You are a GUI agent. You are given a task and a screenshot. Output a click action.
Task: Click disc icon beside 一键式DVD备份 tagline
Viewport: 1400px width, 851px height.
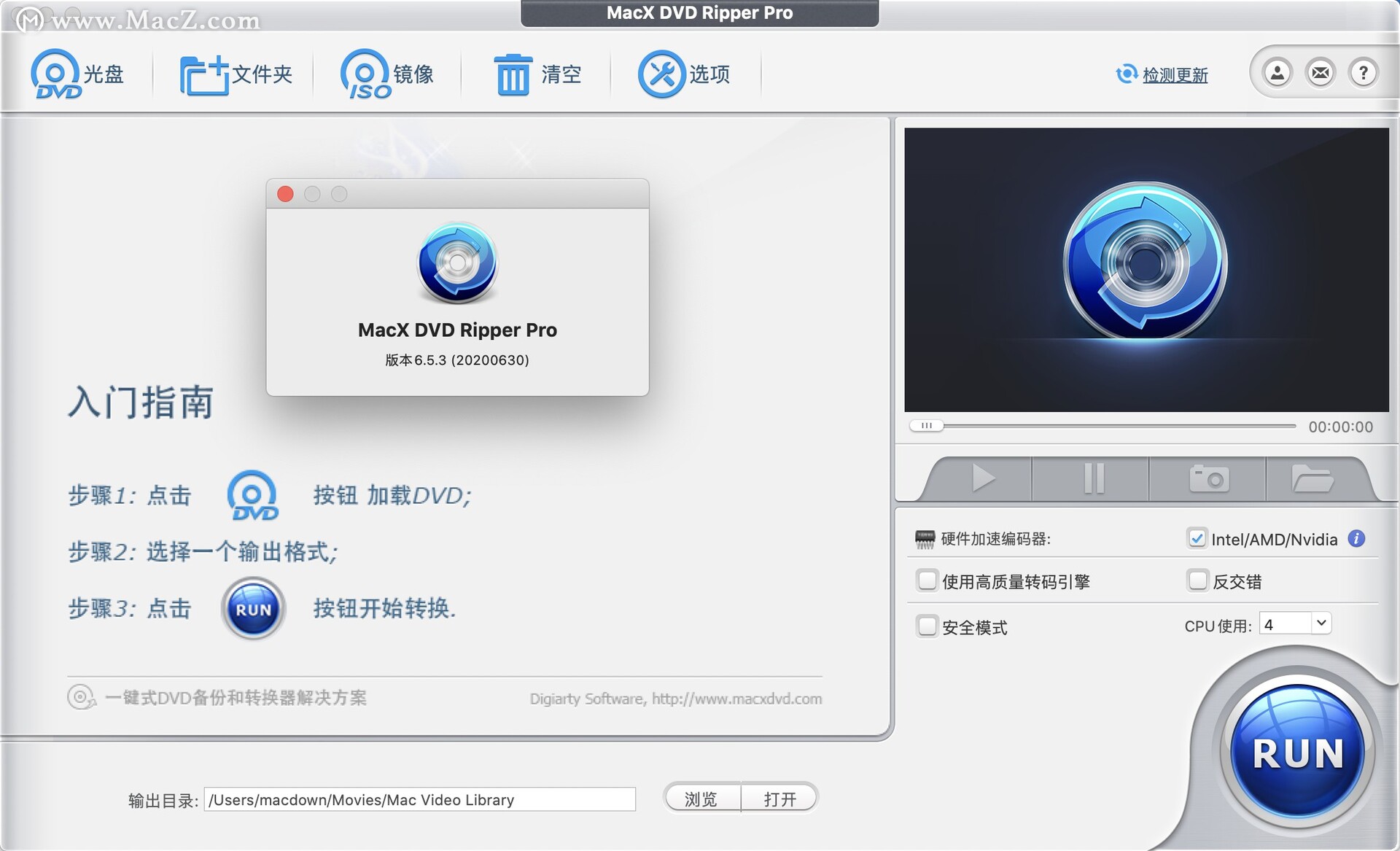pyautogui.click(x=81, y=697)
